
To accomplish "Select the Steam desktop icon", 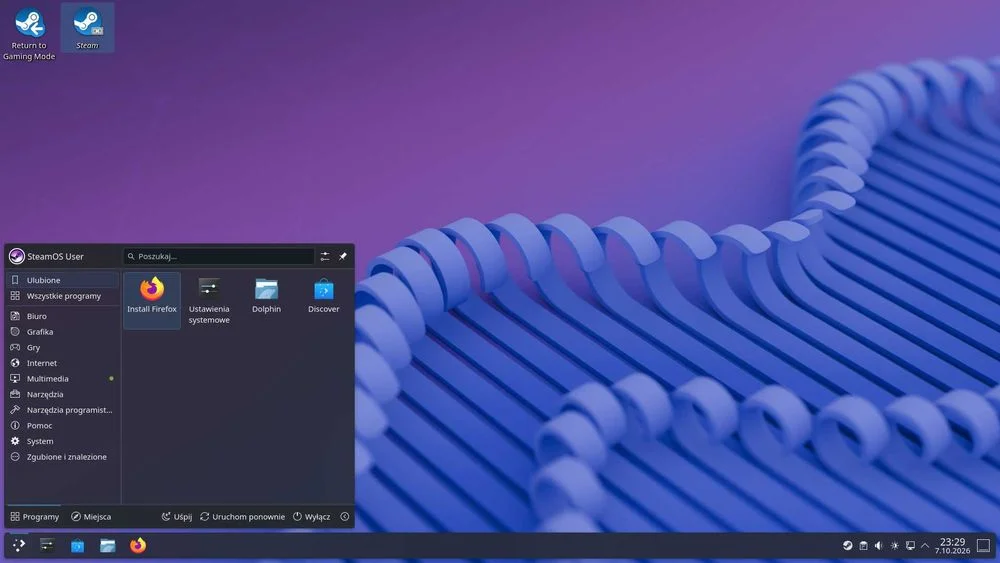I will 87,28.
